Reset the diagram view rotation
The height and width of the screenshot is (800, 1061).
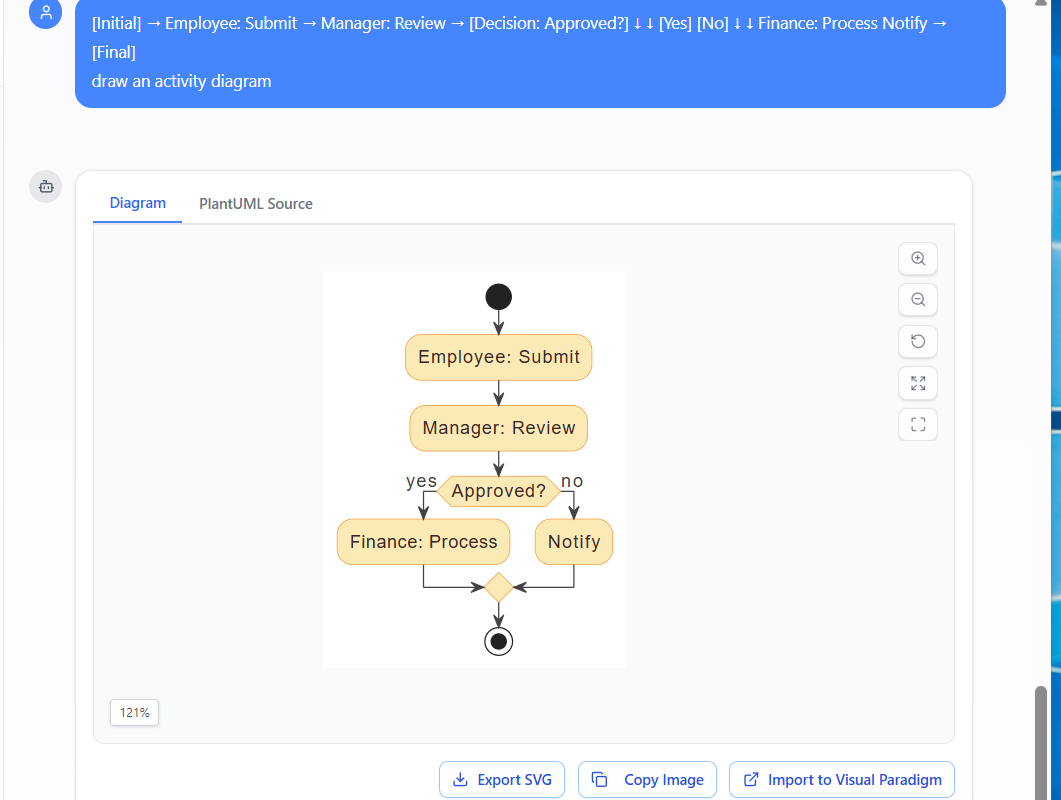coord(917,341)
